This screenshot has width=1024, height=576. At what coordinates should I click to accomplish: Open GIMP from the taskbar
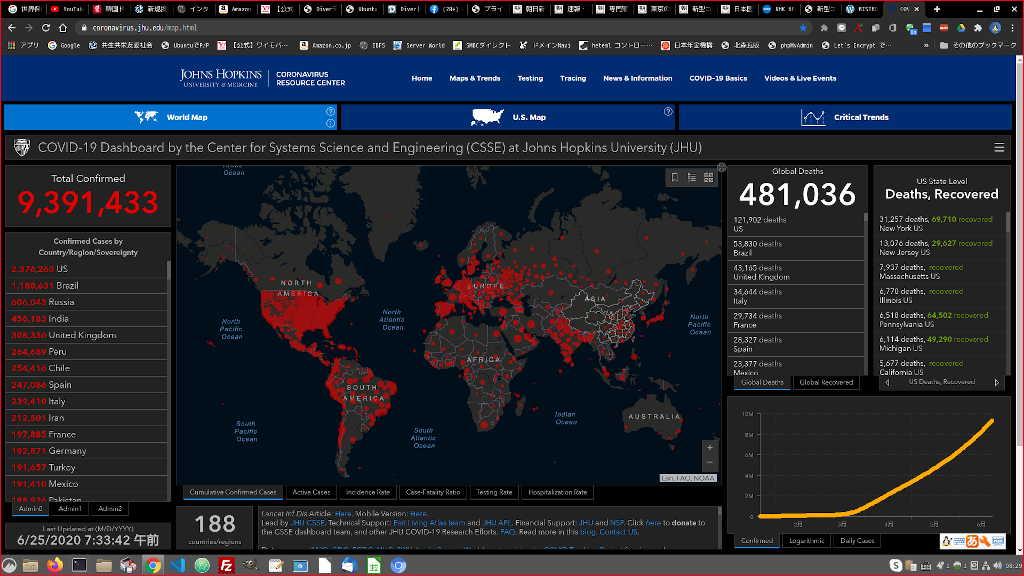tap(251, 565)
